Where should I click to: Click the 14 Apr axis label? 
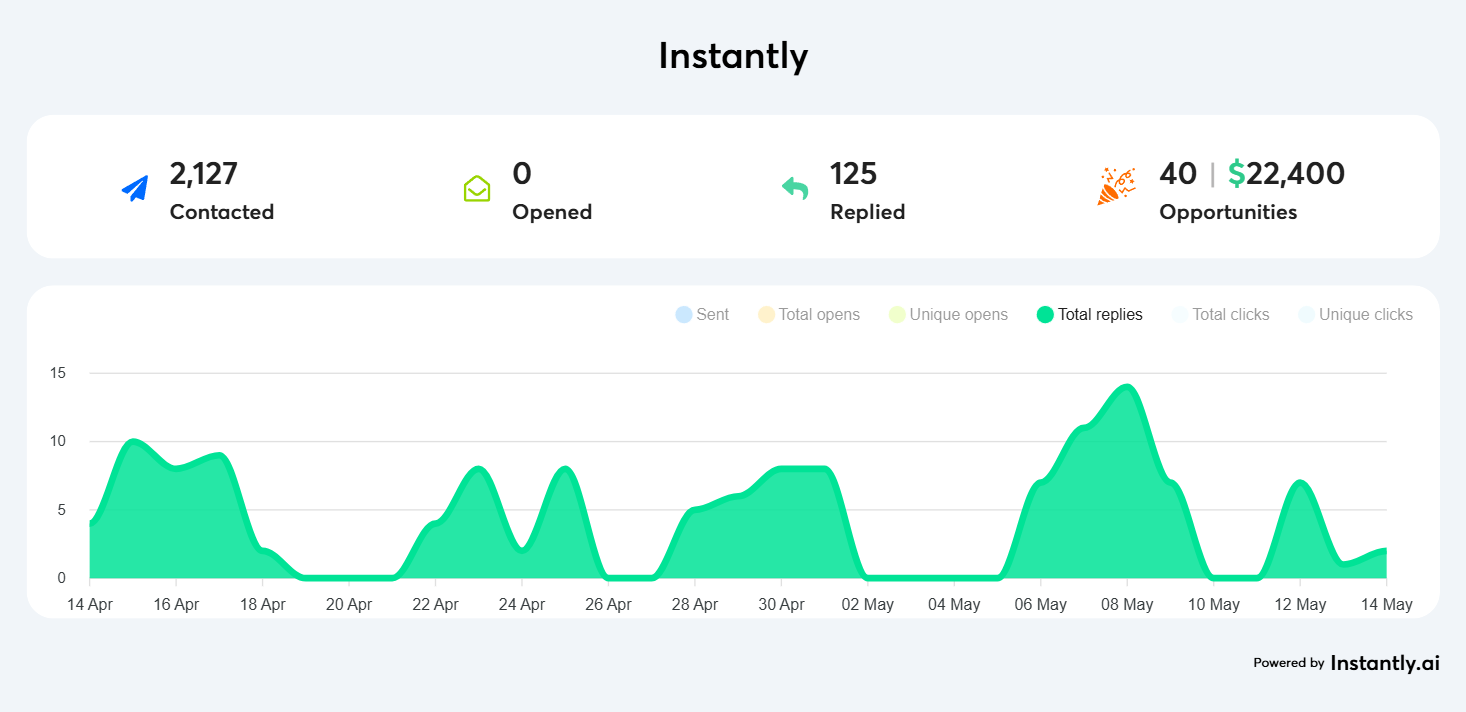click(x=89, y=604)
